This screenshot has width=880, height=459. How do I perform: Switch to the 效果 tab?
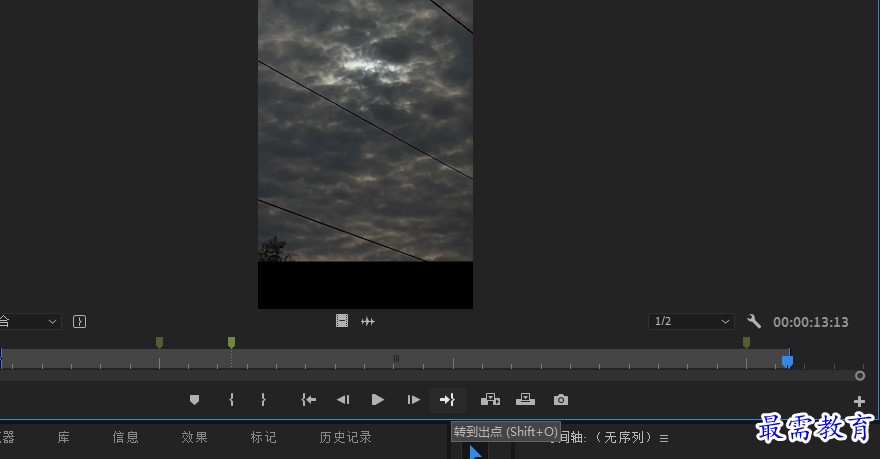(194, 437)
